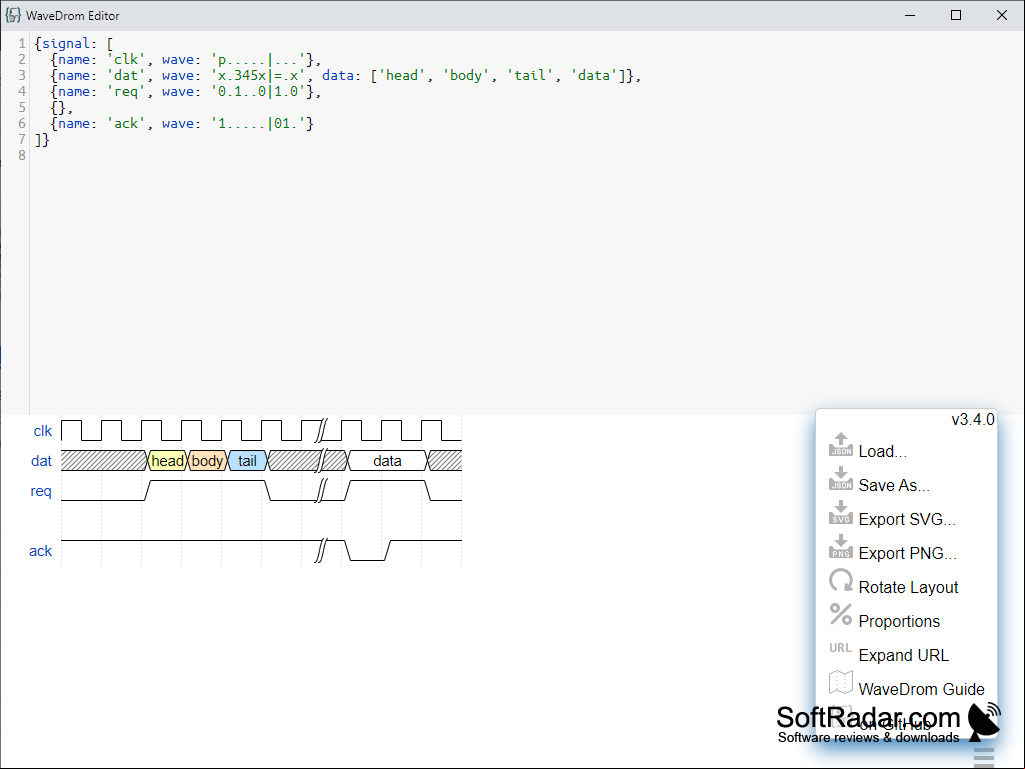The width and height of the screenshot is (1025, 769).
Task: Click the clk signal label in the waveform
Action: [42, 432]
